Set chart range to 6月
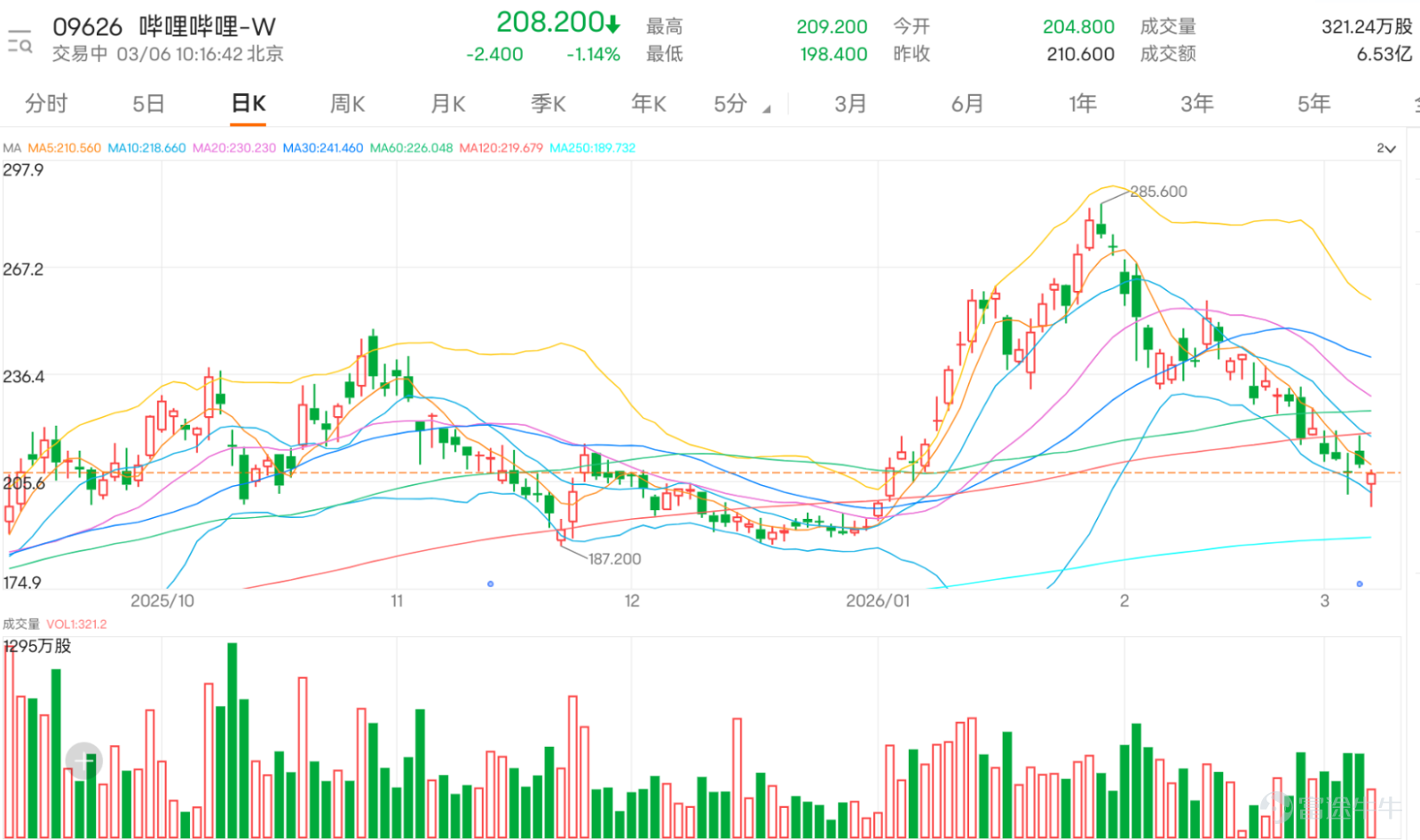Screen dimensions: 1420x840 [x=967, y=104]
